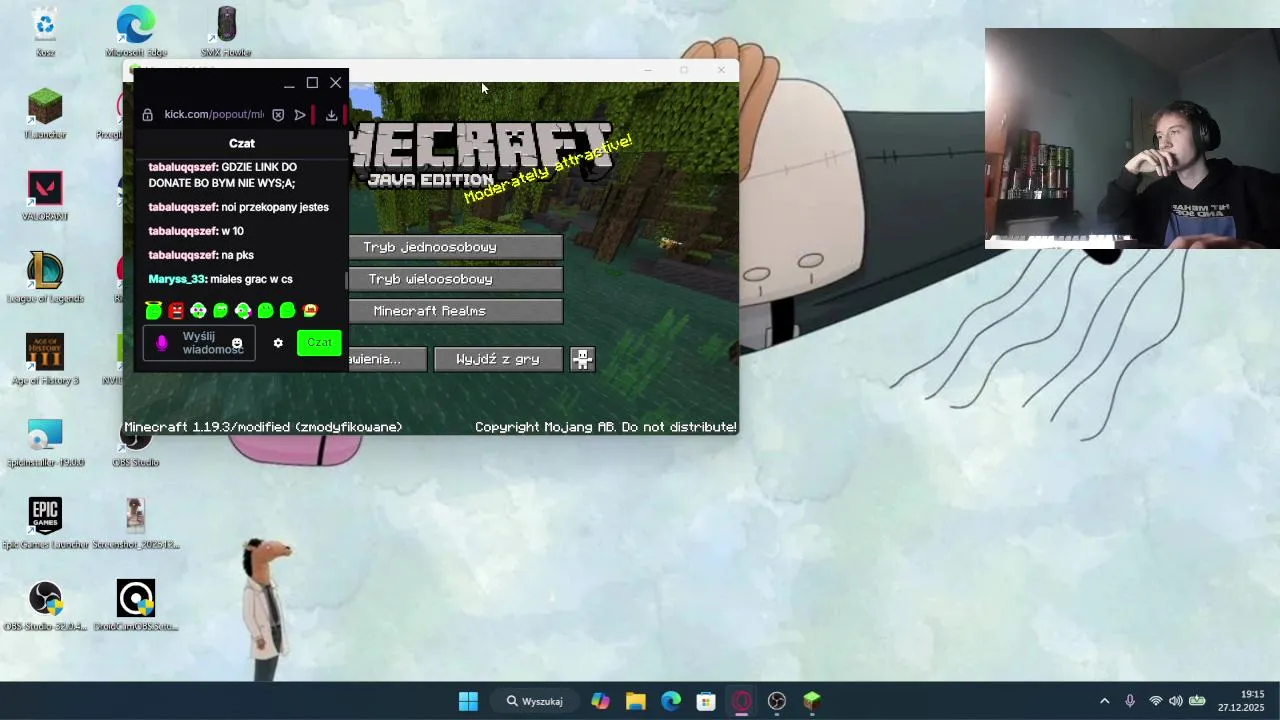Select the DroidCamOBS Setup installer icon

pos(136,606)
